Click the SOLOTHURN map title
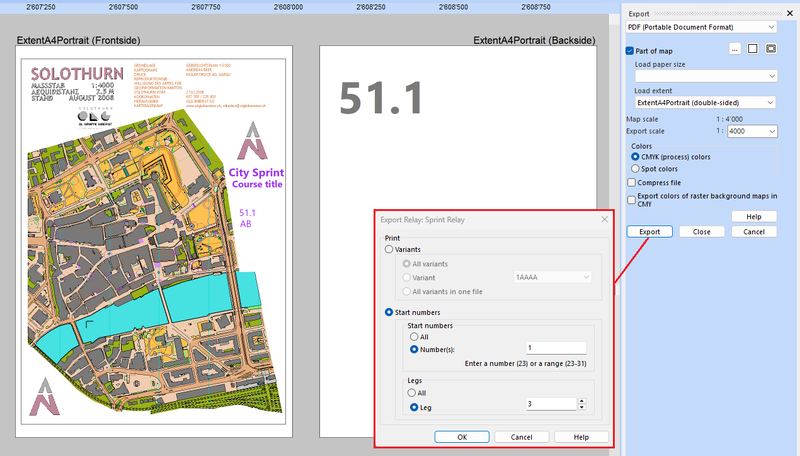800x456 pixels. [x=77, y=74]
